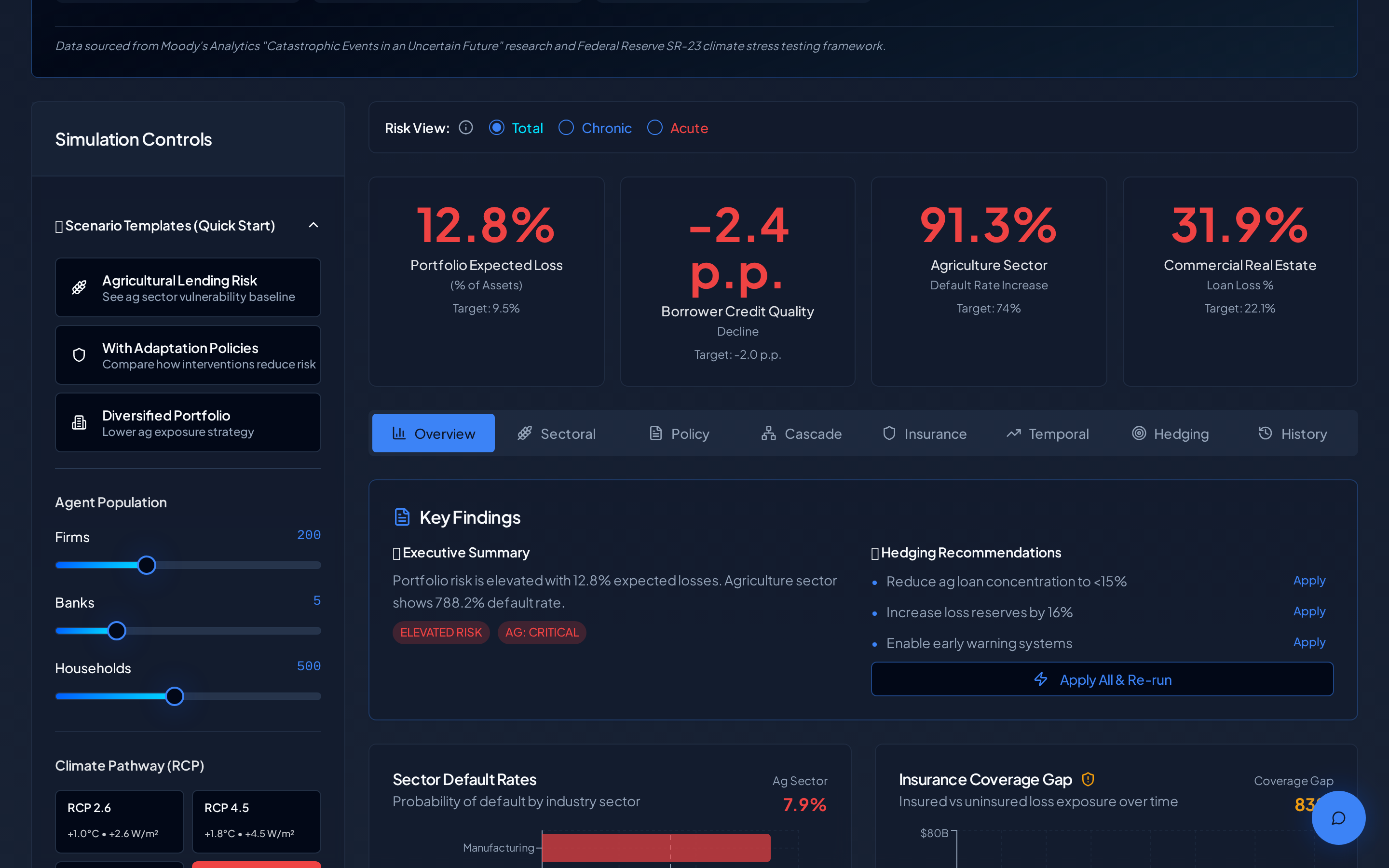Click the building icon on Diversified Portfolio

coord(79,422)
